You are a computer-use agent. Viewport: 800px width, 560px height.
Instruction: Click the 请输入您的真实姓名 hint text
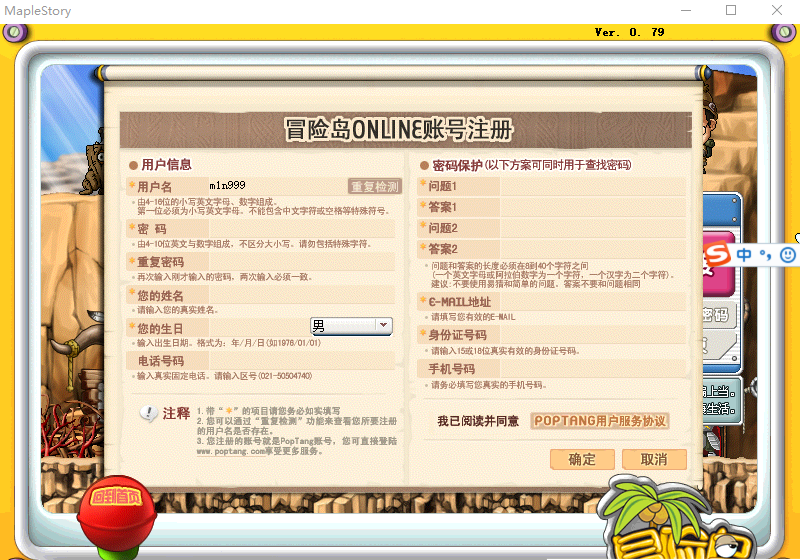[176, 310]
